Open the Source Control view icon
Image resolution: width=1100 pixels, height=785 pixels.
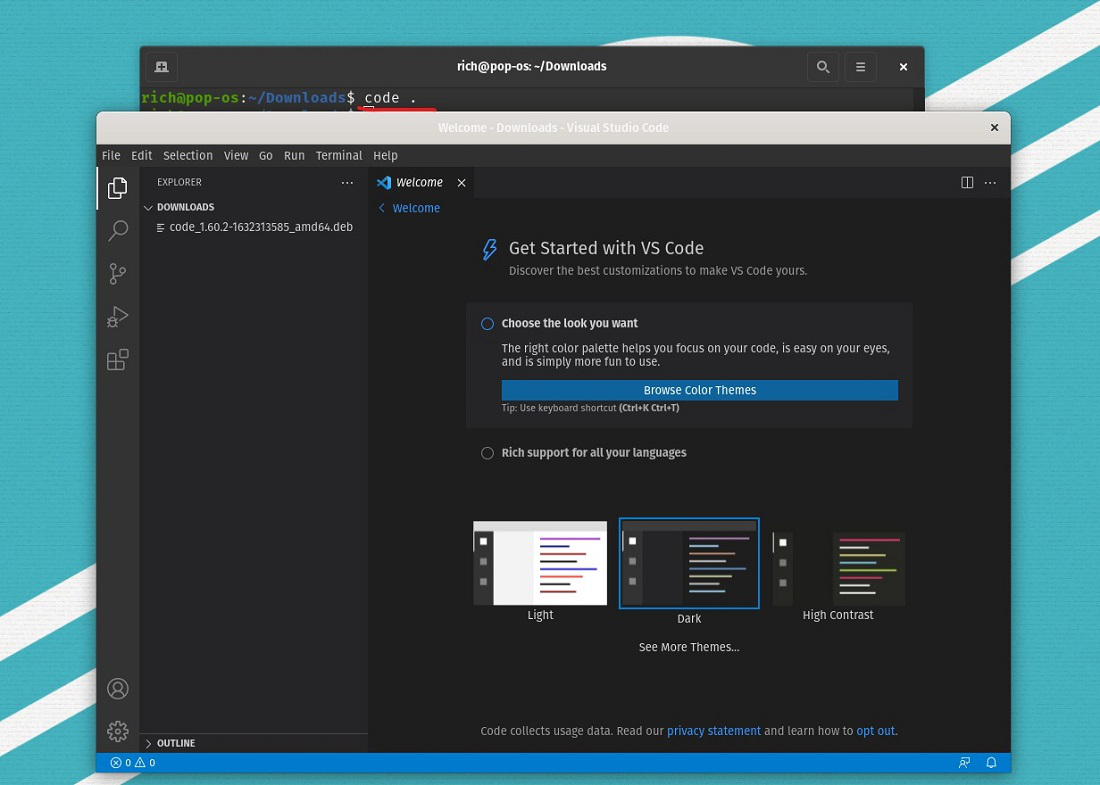117,274
